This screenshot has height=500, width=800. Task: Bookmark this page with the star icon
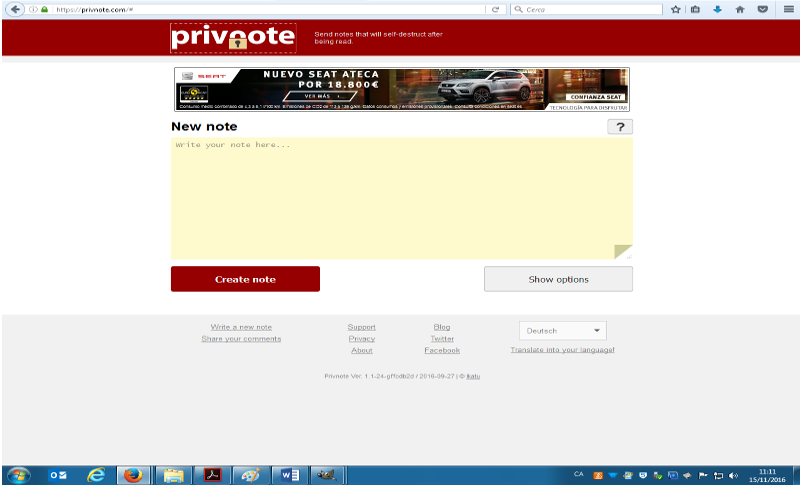(676, 9)
